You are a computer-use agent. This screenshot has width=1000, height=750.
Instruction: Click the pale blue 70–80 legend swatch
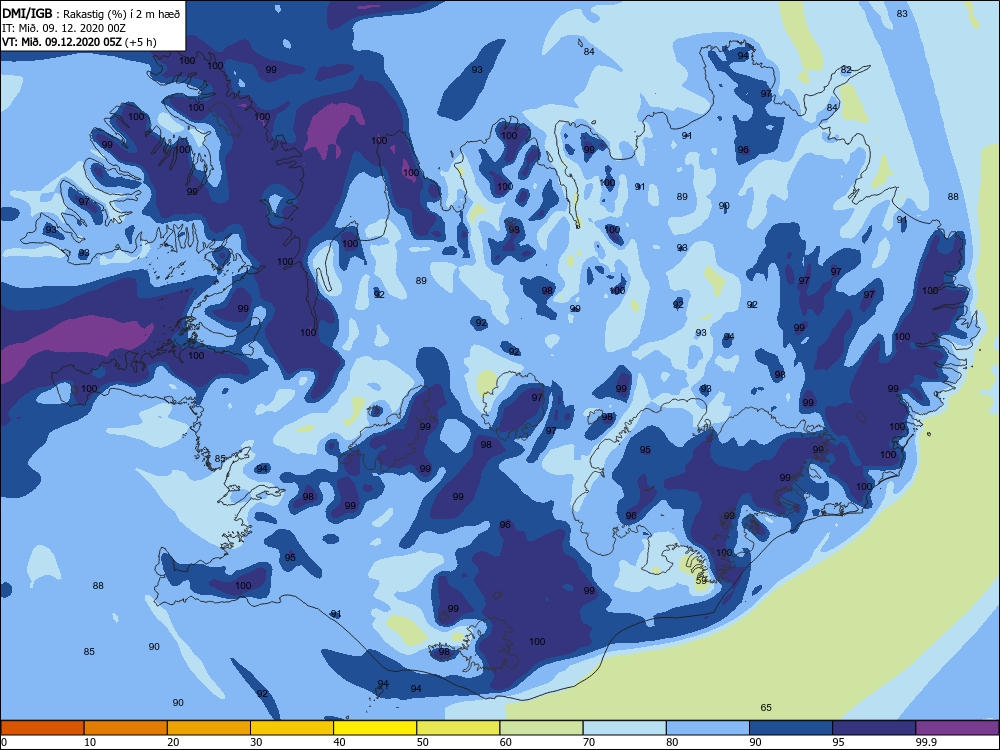pyautogui.click(x=624, y=728)
